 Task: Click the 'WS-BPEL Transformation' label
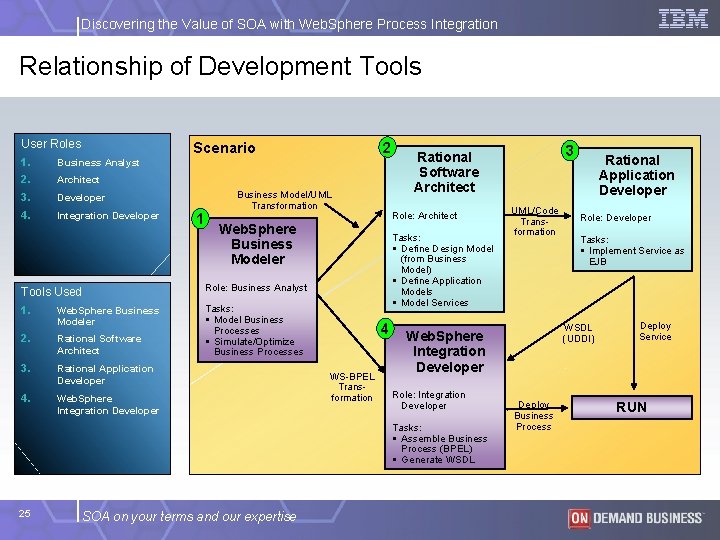click(352, 387)
